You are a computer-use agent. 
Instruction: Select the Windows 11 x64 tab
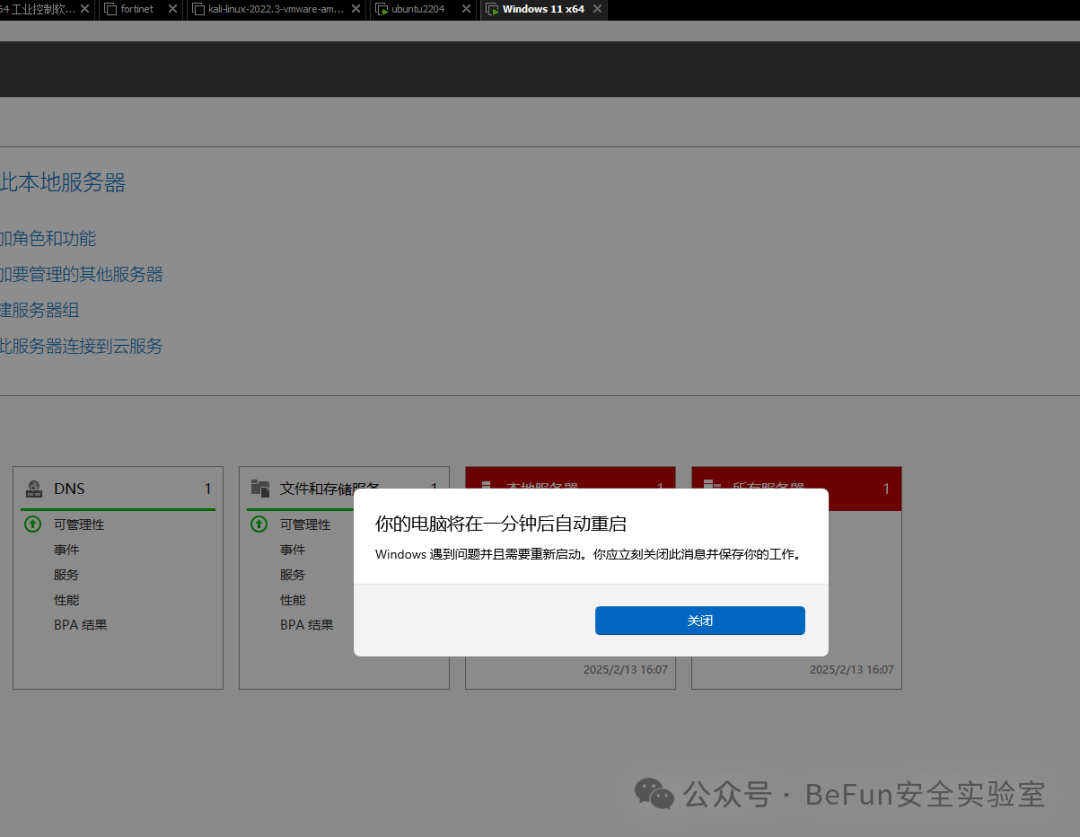tap(543, 9)
